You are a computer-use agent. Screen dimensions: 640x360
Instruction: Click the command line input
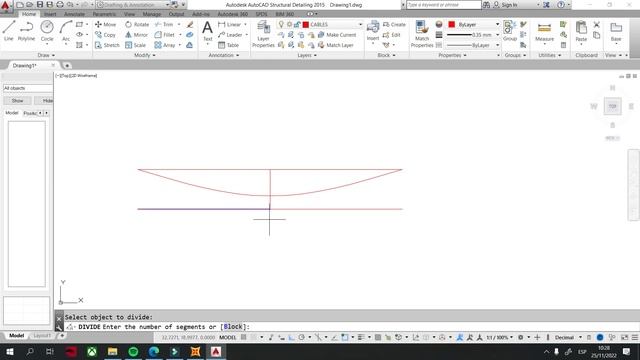click(351, 327)
